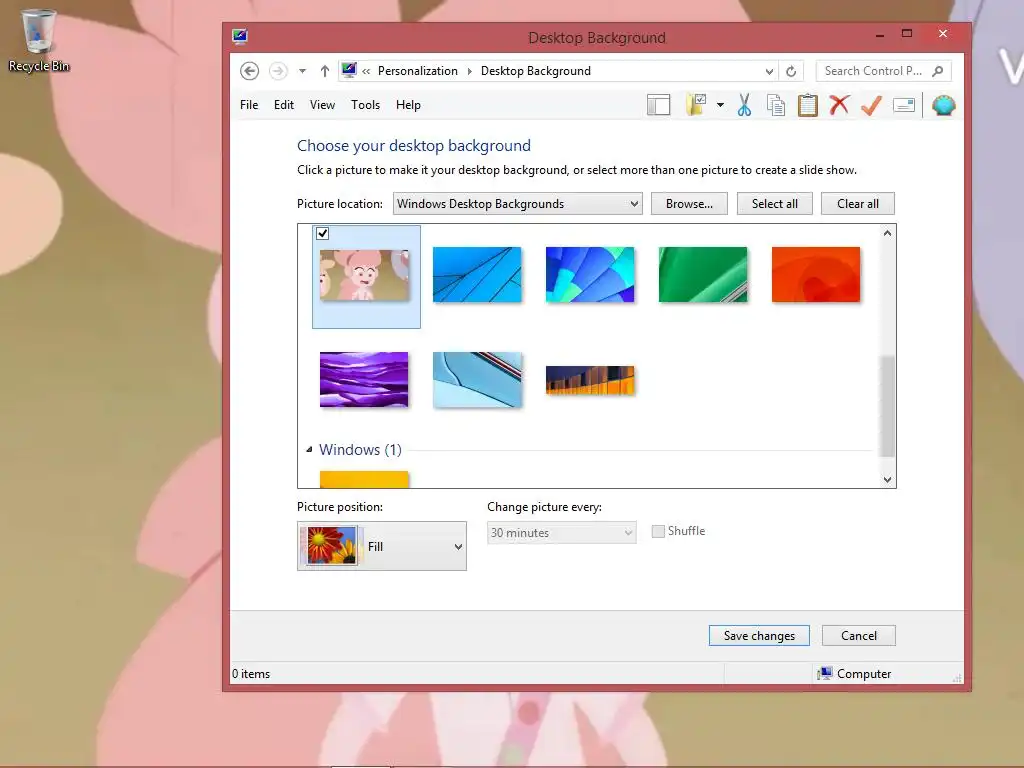
Task: Click the globe shell icon in toolbar
Action: [x=943, y=104]
